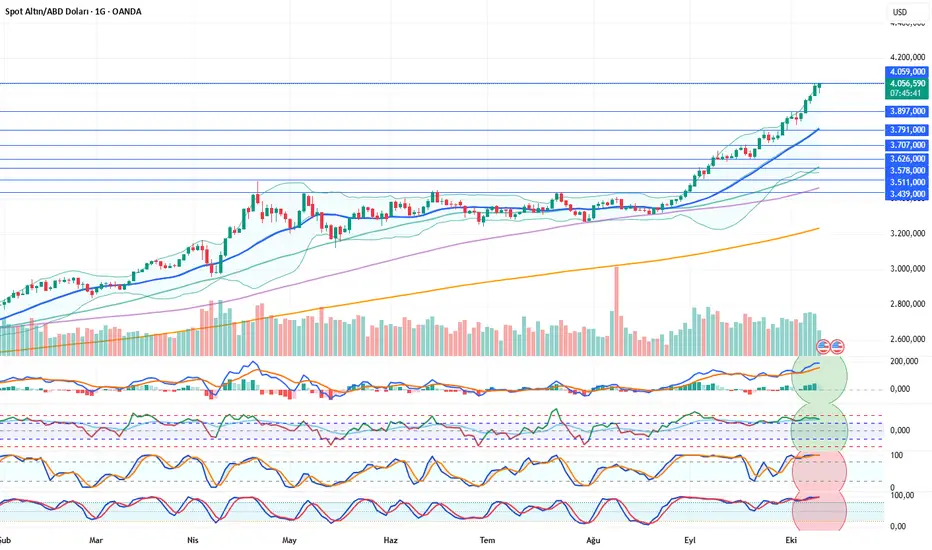Select the 3.707,000 price level label

[907, 145]
